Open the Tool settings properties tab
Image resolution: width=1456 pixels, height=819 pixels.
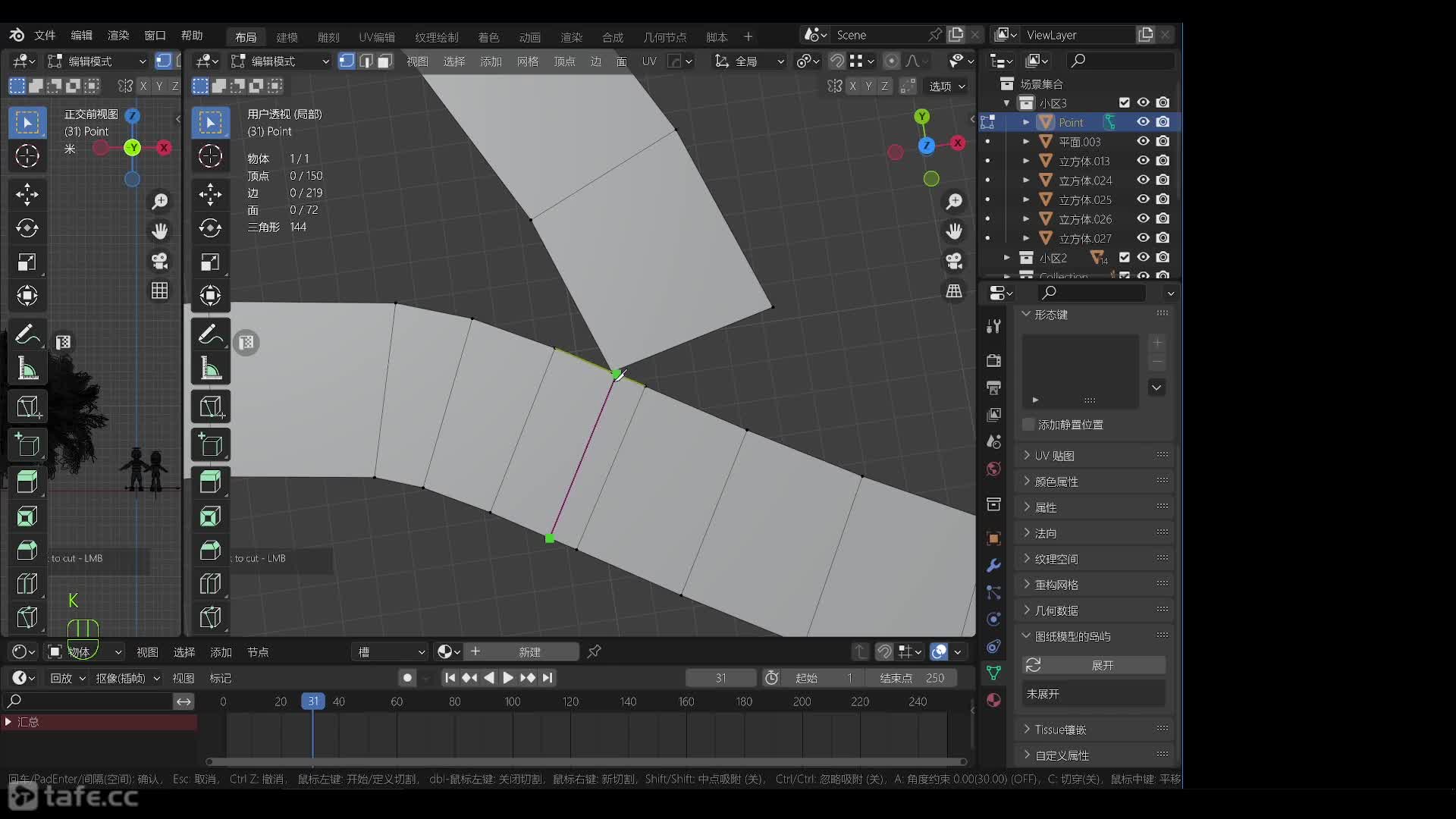click(993, 326)
